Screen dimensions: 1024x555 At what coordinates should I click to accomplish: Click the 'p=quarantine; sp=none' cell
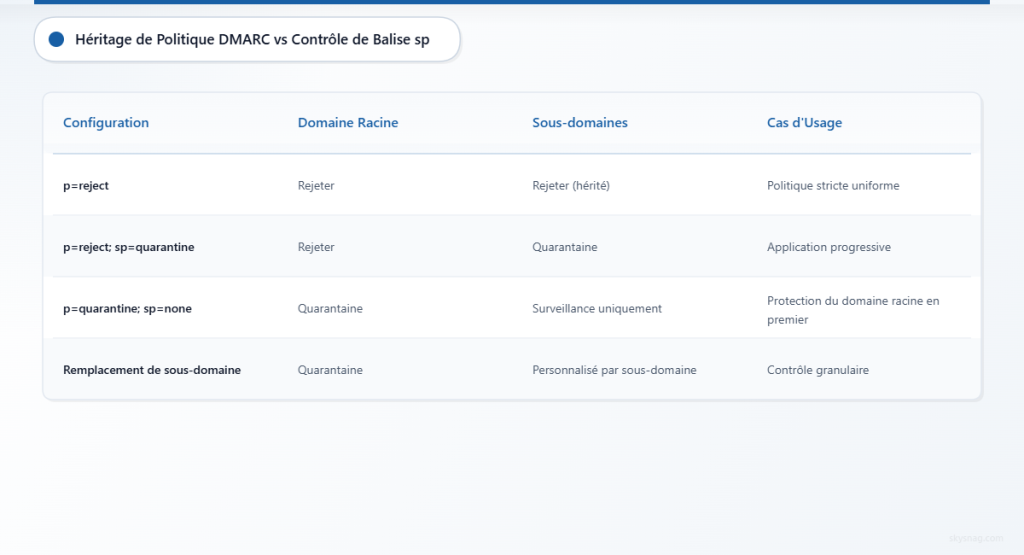coord(127,308)
